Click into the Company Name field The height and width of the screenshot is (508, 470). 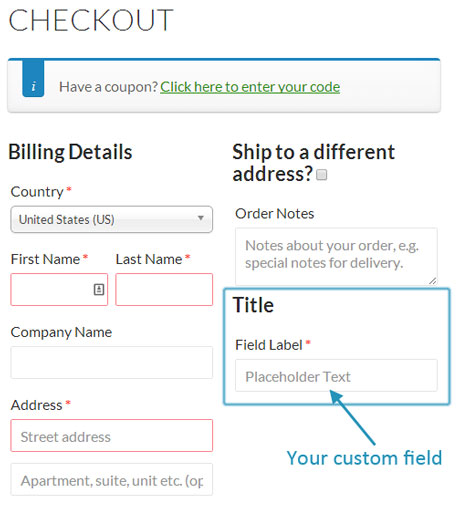coord(112,362)
